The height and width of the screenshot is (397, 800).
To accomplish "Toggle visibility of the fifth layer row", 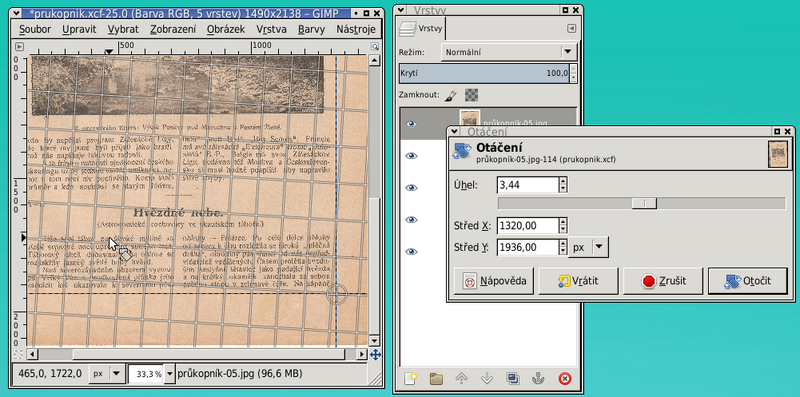I will [x=411, y=252].
